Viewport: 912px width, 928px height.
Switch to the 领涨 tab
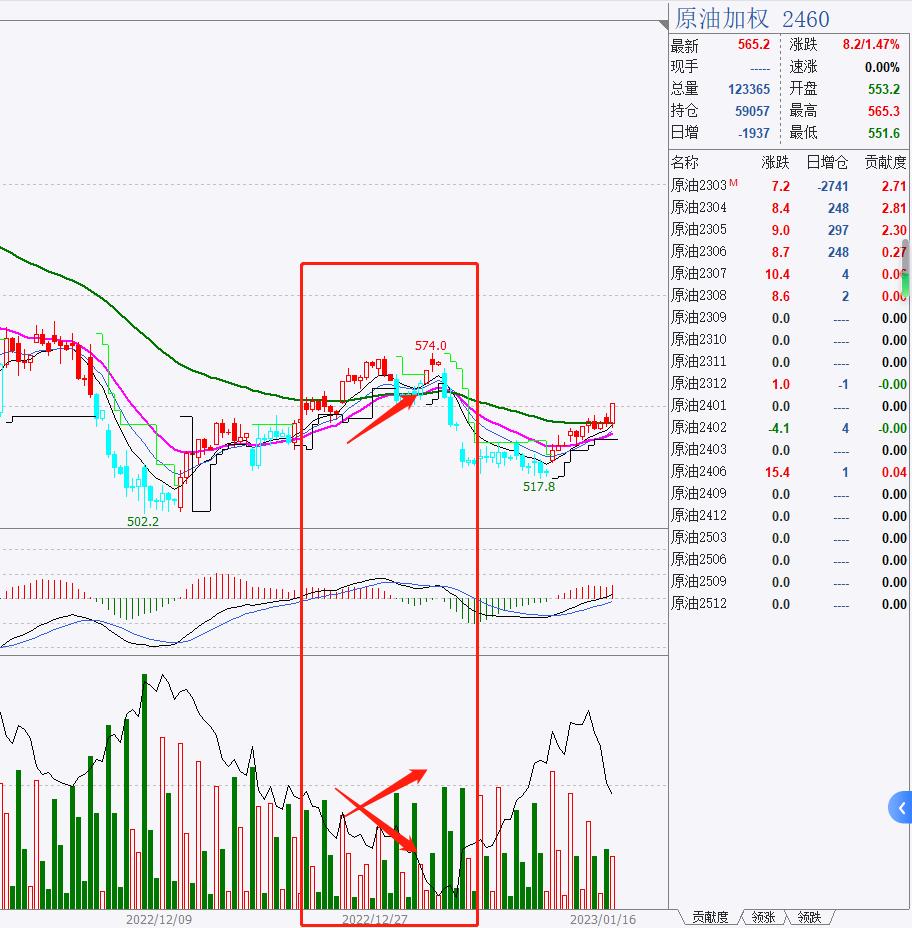point(763,917)
